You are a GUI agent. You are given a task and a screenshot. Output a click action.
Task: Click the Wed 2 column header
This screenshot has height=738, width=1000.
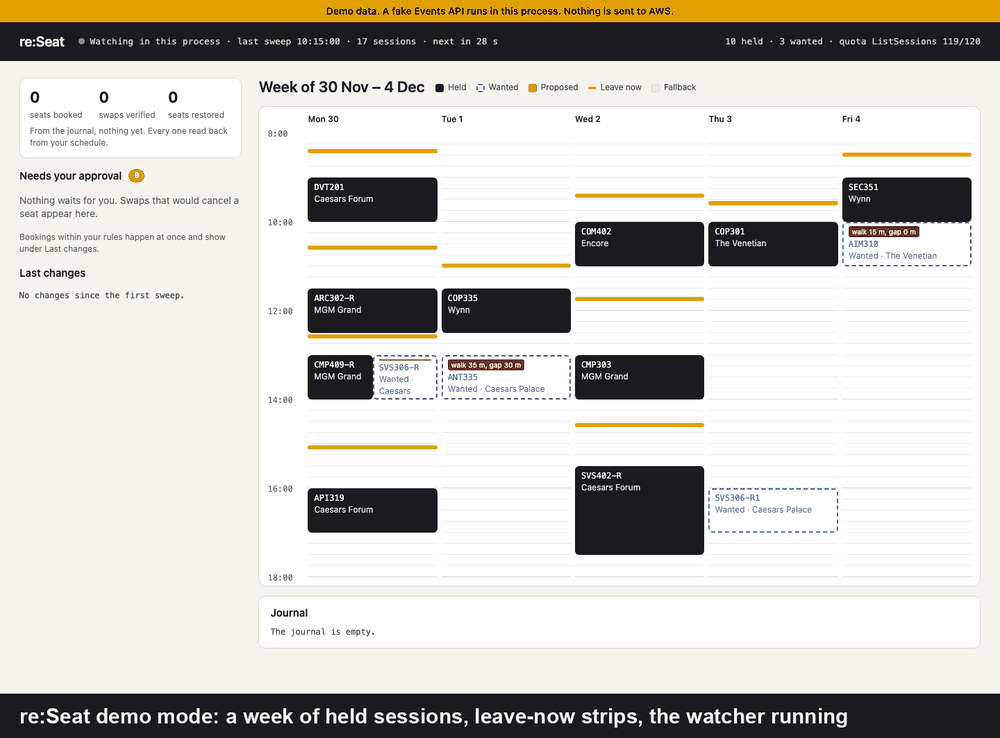(x=587, y=119)
